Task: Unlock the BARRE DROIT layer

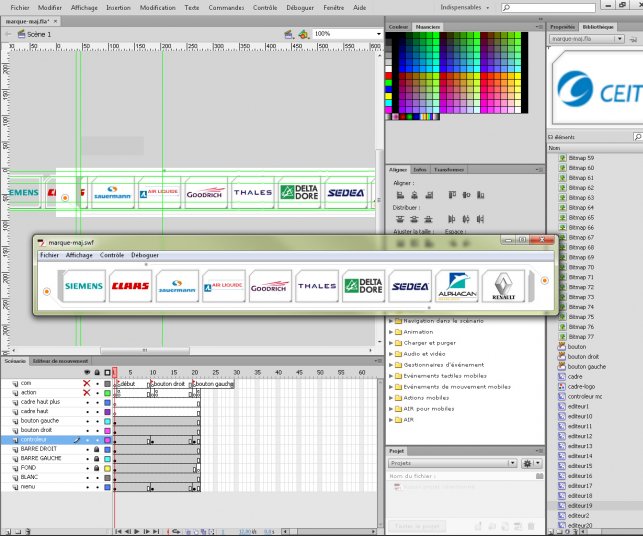Action: click(x=97, y=449)
